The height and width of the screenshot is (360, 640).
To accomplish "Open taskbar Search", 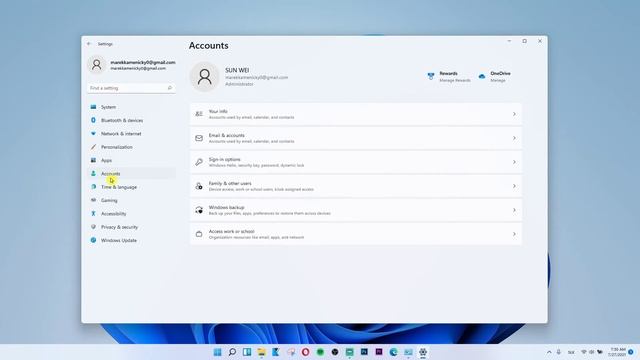I will click(x=232, y=352).
